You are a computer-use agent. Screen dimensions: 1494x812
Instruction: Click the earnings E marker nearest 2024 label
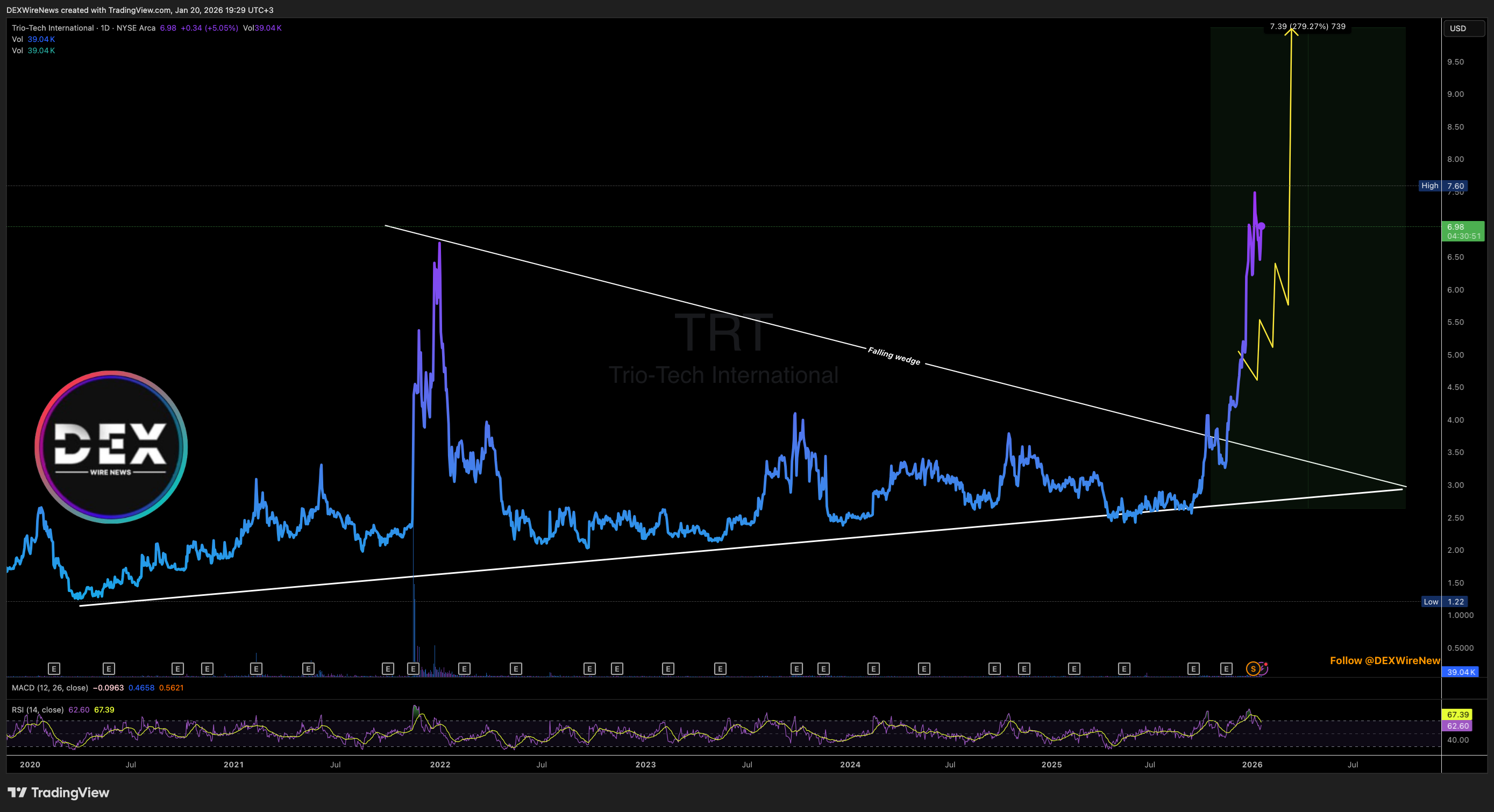coord(873,669)
